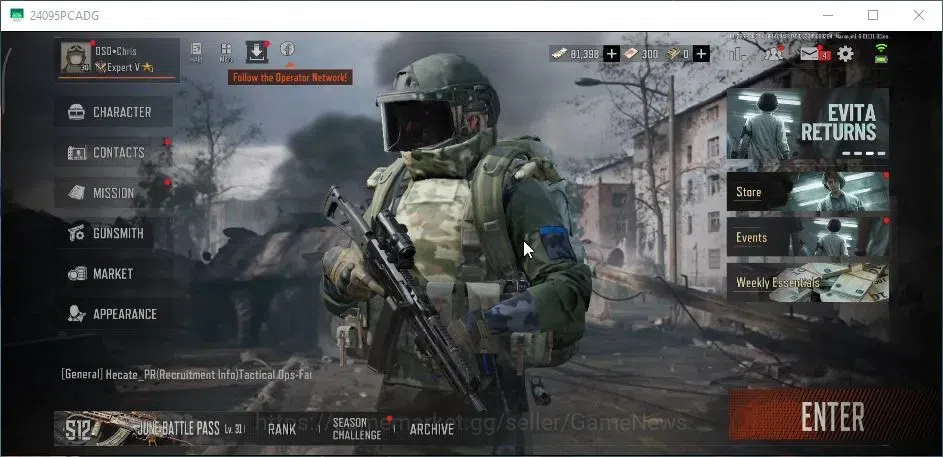
Task: Open S12 JUNE BATTLE PASS
Action: 151,428
